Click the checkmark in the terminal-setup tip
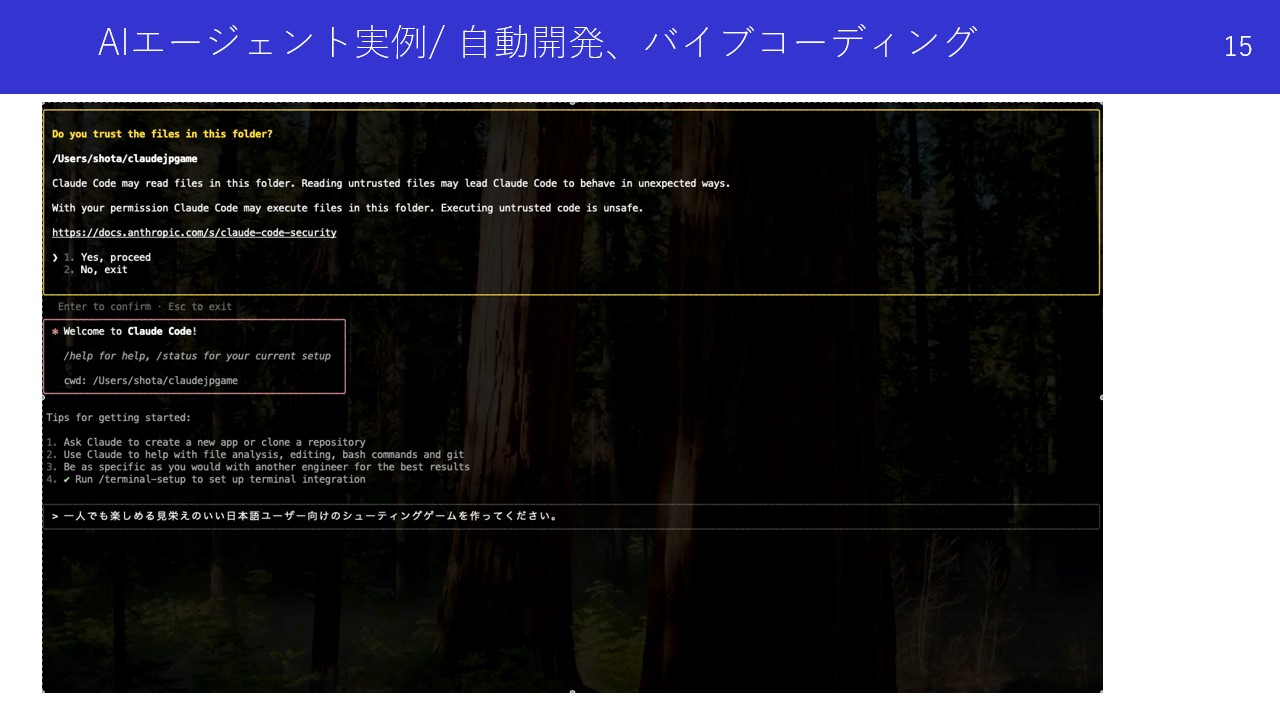Viewport: 1280px width, 720px height. (67, 480)
